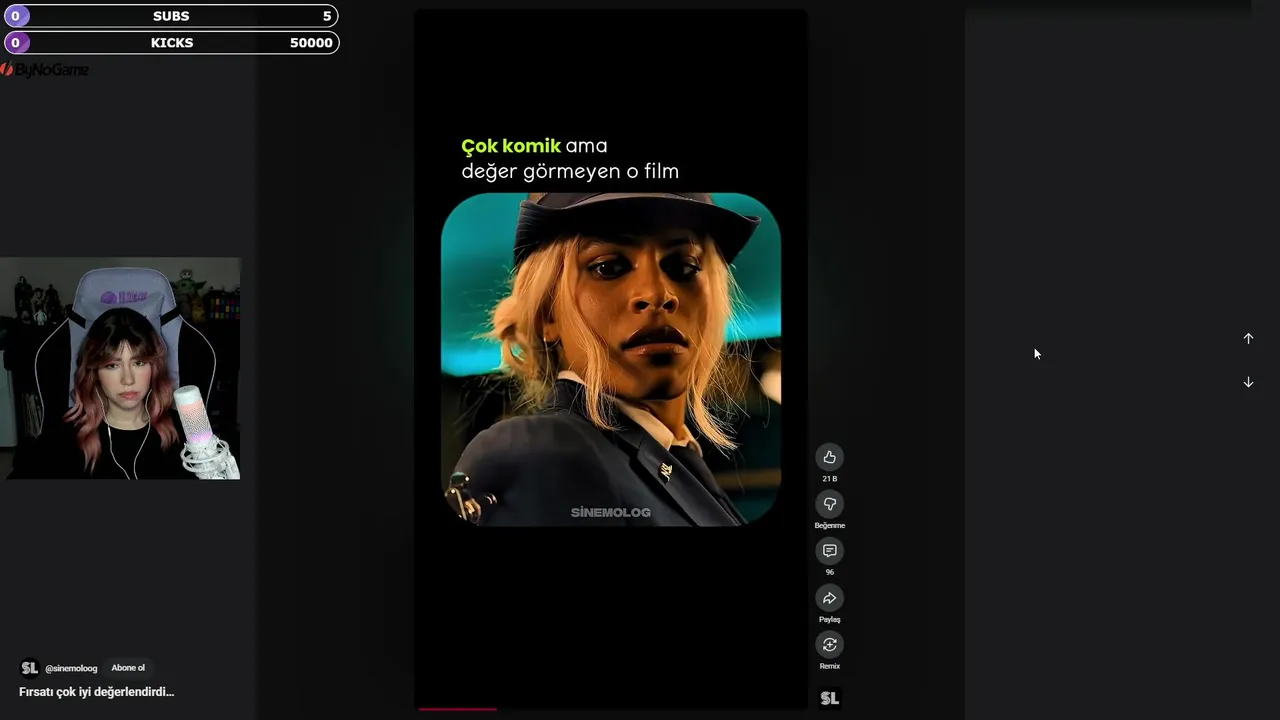Viewport: 1280px width, 720px height.
Task: Seek using the red video progress bar
Action: click(611, 708)
